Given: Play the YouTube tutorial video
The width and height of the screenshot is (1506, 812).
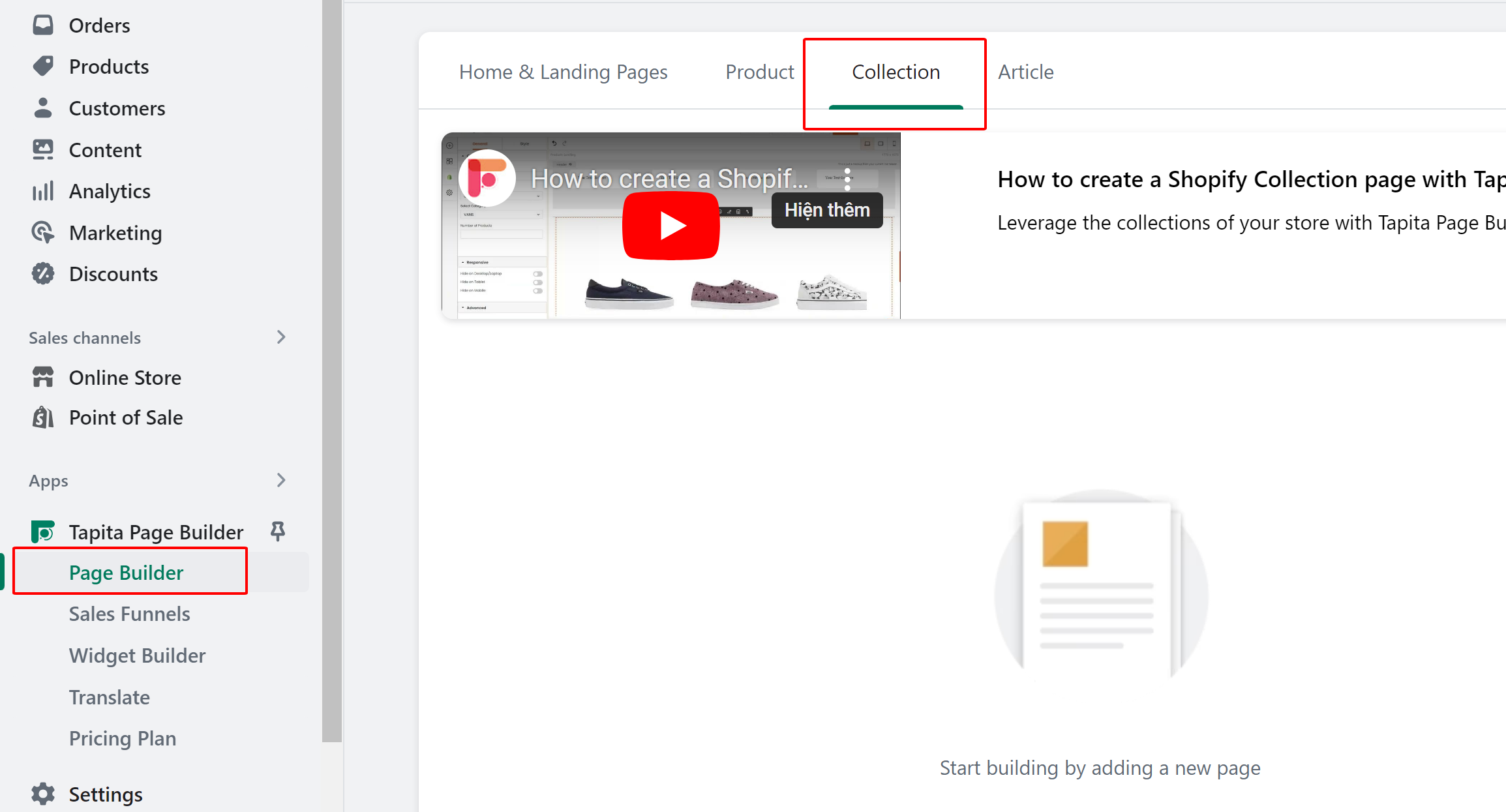Looking at the screenshot, I should [x=671, y=226].
